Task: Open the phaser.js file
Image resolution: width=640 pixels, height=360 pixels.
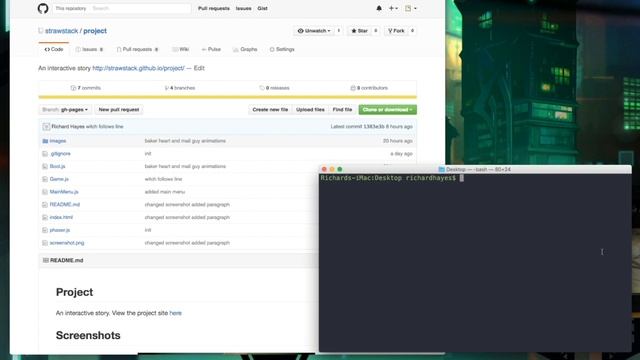Action: pos(60,230)
